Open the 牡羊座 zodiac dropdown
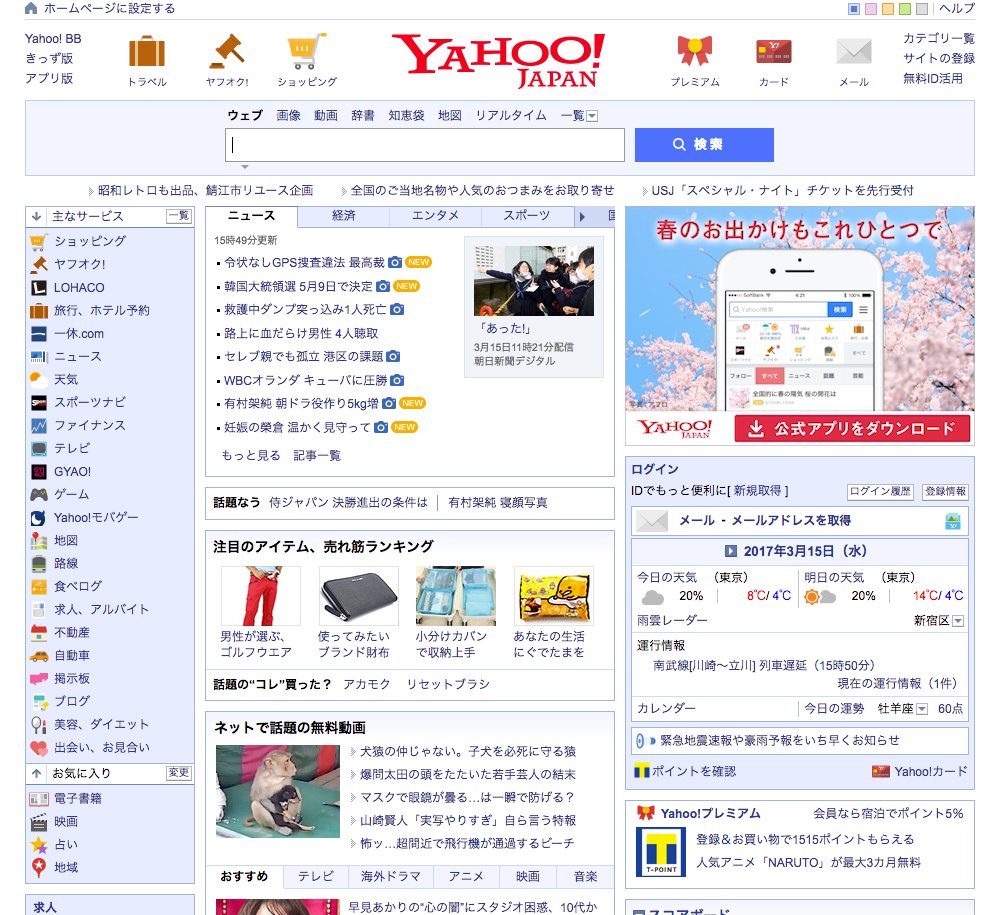This screenshot has width=1000, height=915. (x=922, y=709)
